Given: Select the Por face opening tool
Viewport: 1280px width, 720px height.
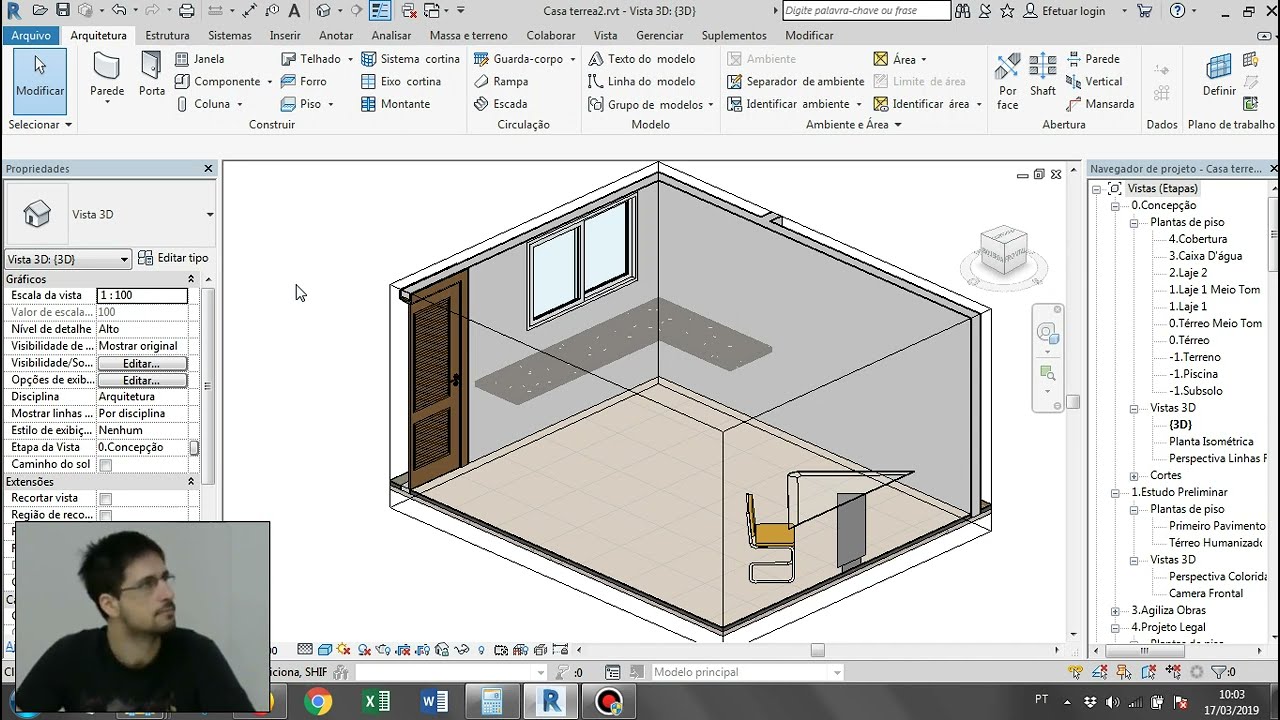Looking at the screenshot, I should 1008,80.
